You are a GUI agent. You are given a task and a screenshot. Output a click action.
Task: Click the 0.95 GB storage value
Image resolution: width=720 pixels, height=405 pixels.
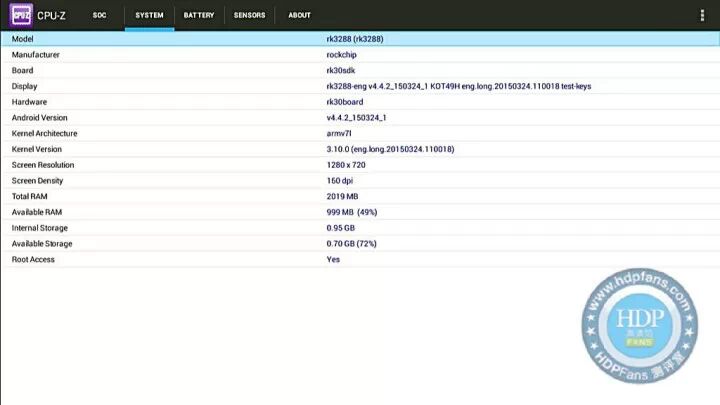click(341, 228)
